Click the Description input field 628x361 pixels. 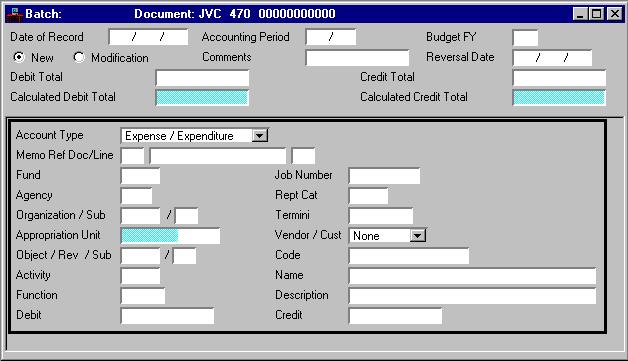coord(473,296)
